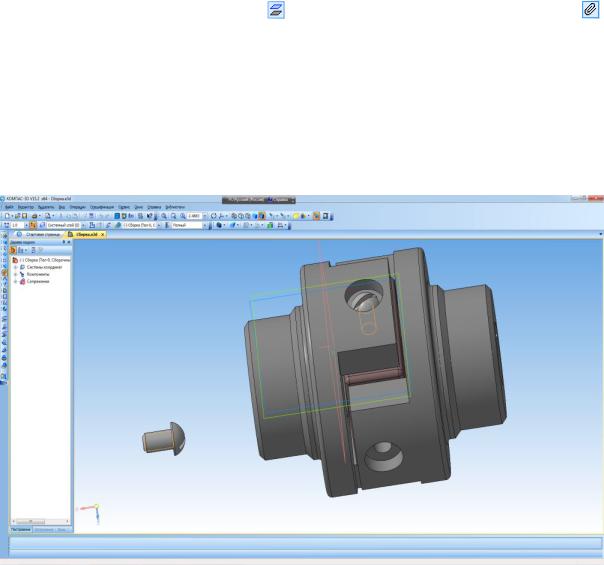Expand the 'Системы координат' tree node

pos(16,267)
